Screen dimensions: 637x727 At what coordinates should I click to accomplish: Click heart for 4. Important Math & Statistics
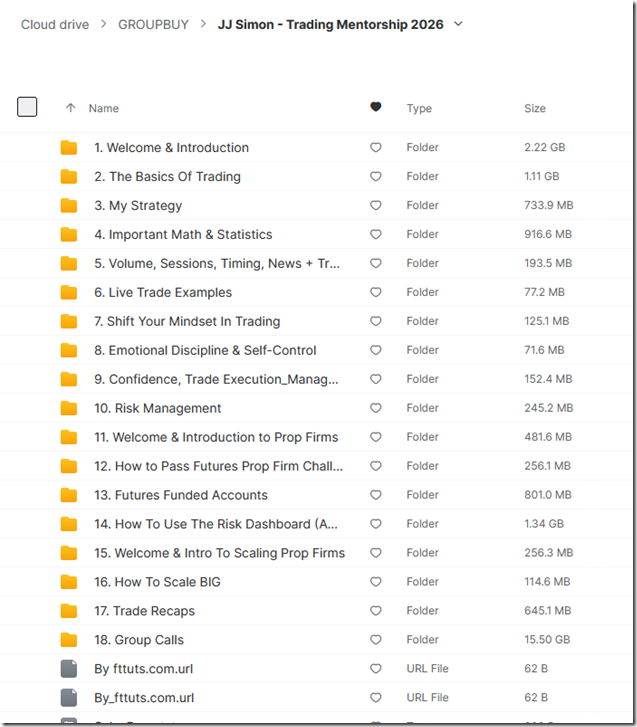[376, 234]
